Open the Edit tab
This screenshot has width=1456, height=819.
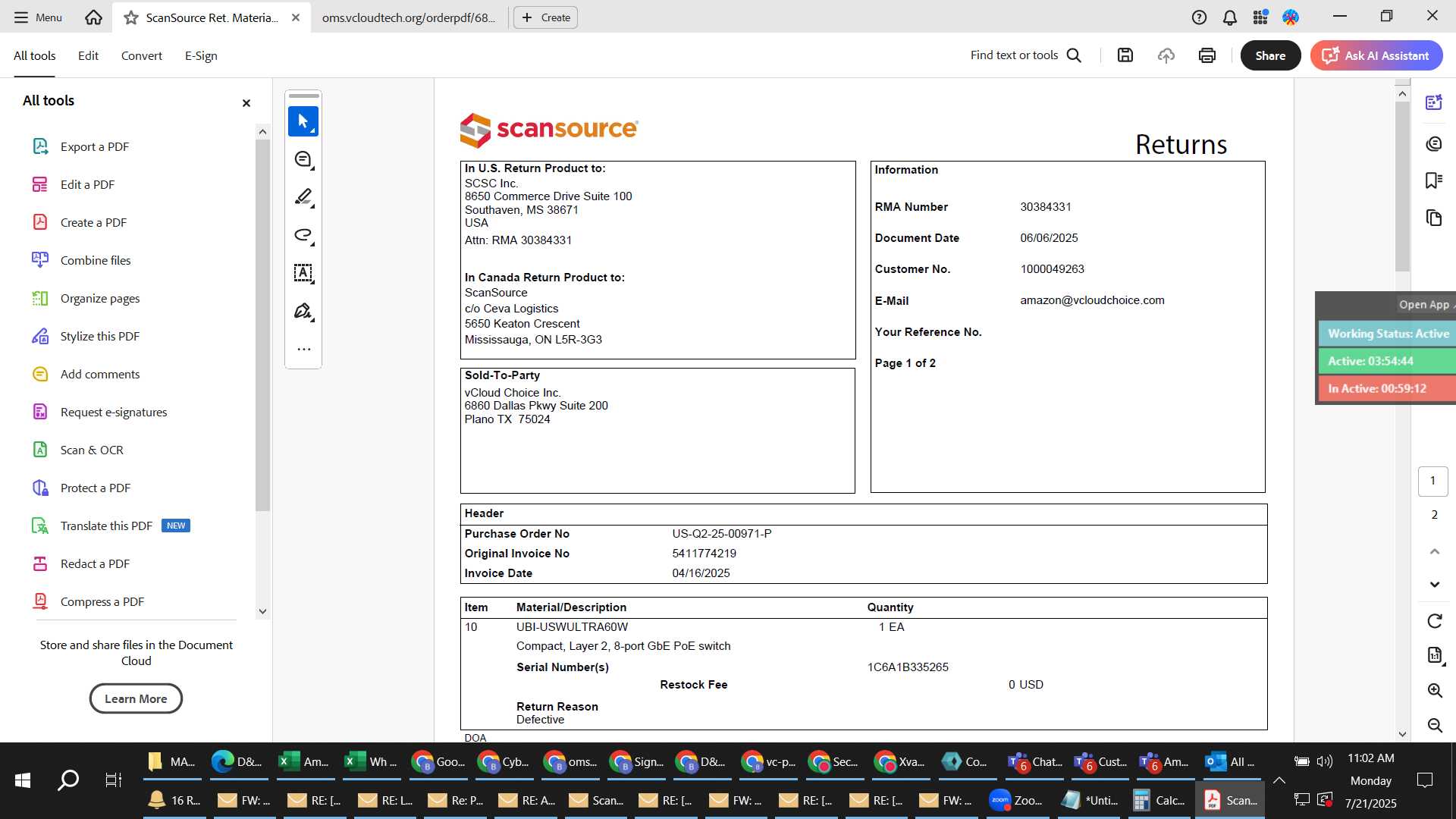coord(88,55)
